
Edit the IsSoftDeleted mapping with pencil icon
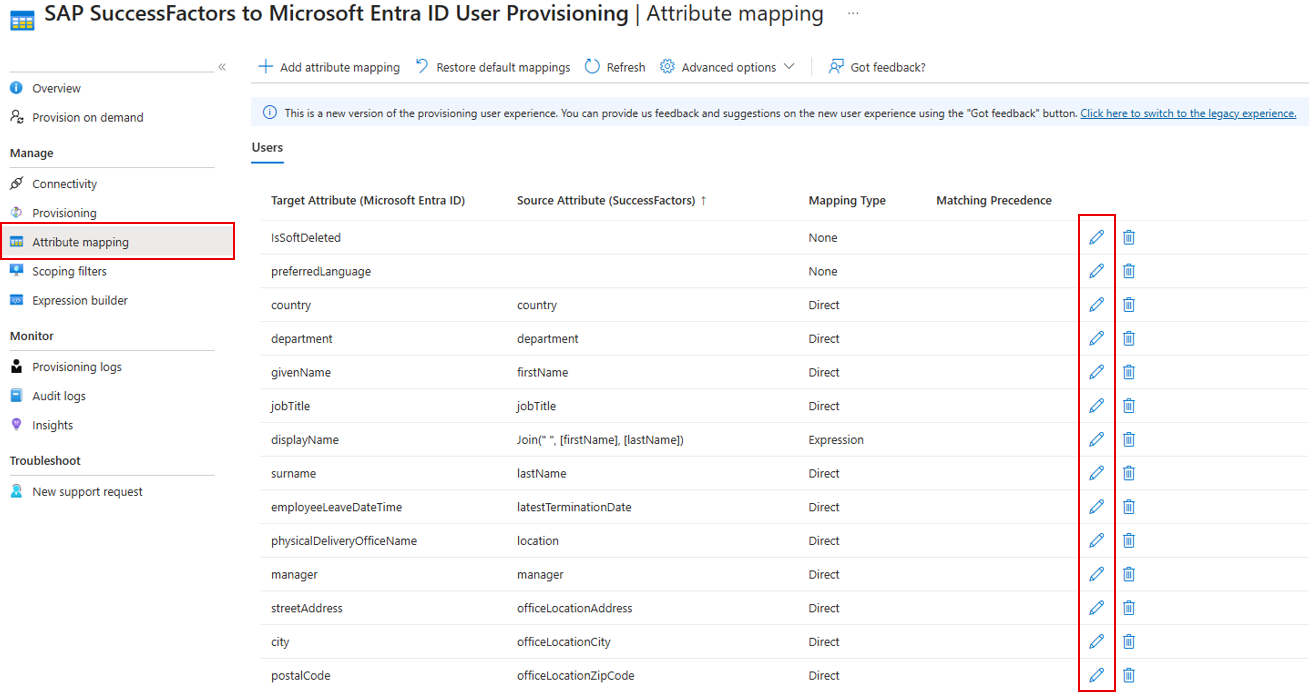(1097, 237)
